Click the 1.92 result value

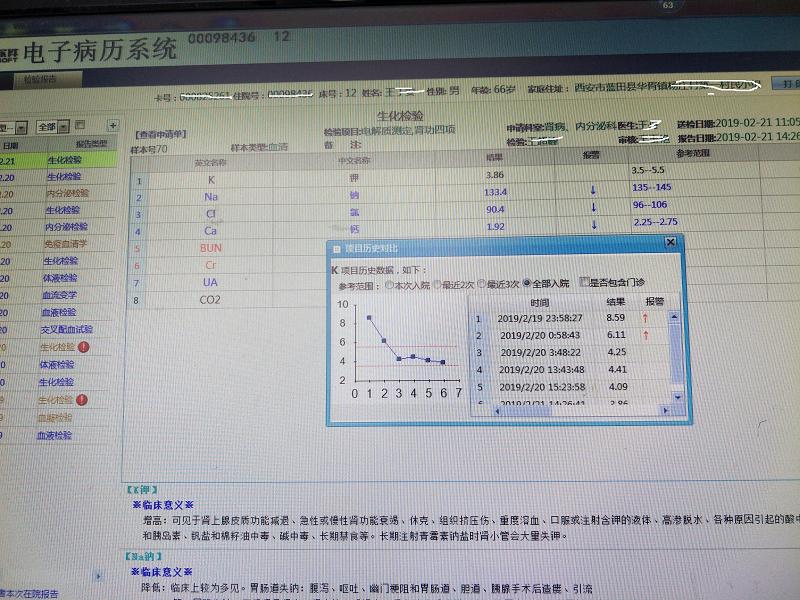coord(495,227)
